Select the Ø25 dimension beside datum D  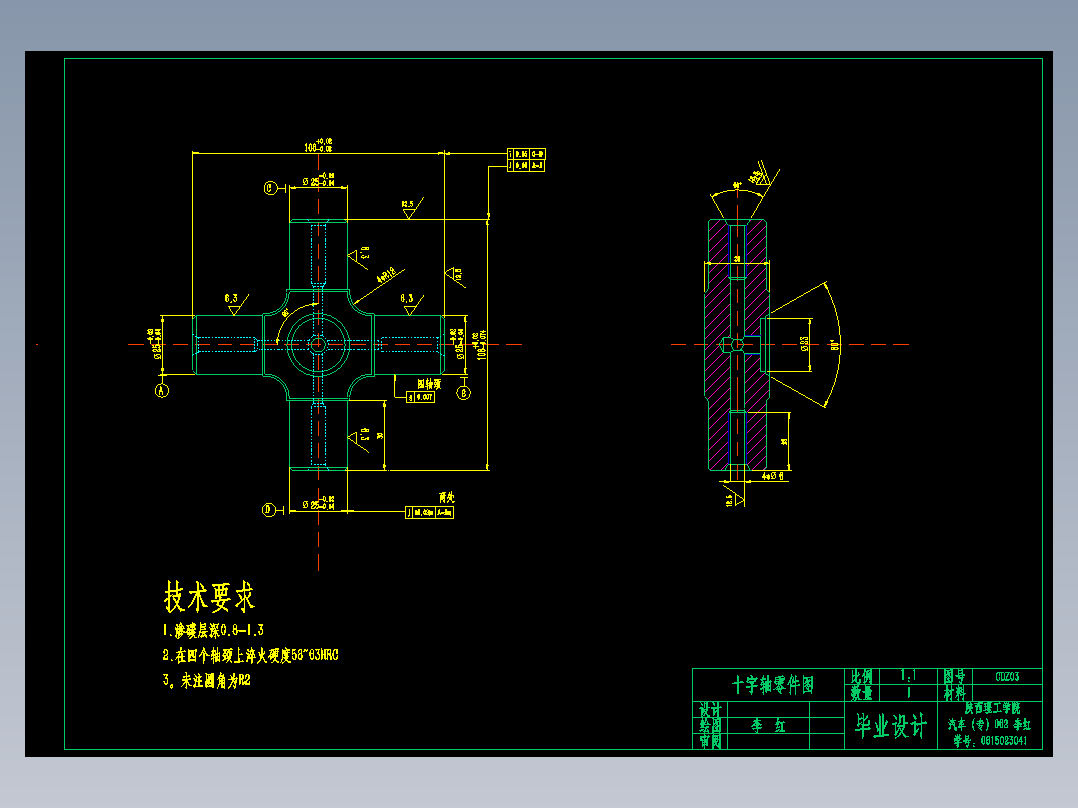tap(318, 503)
